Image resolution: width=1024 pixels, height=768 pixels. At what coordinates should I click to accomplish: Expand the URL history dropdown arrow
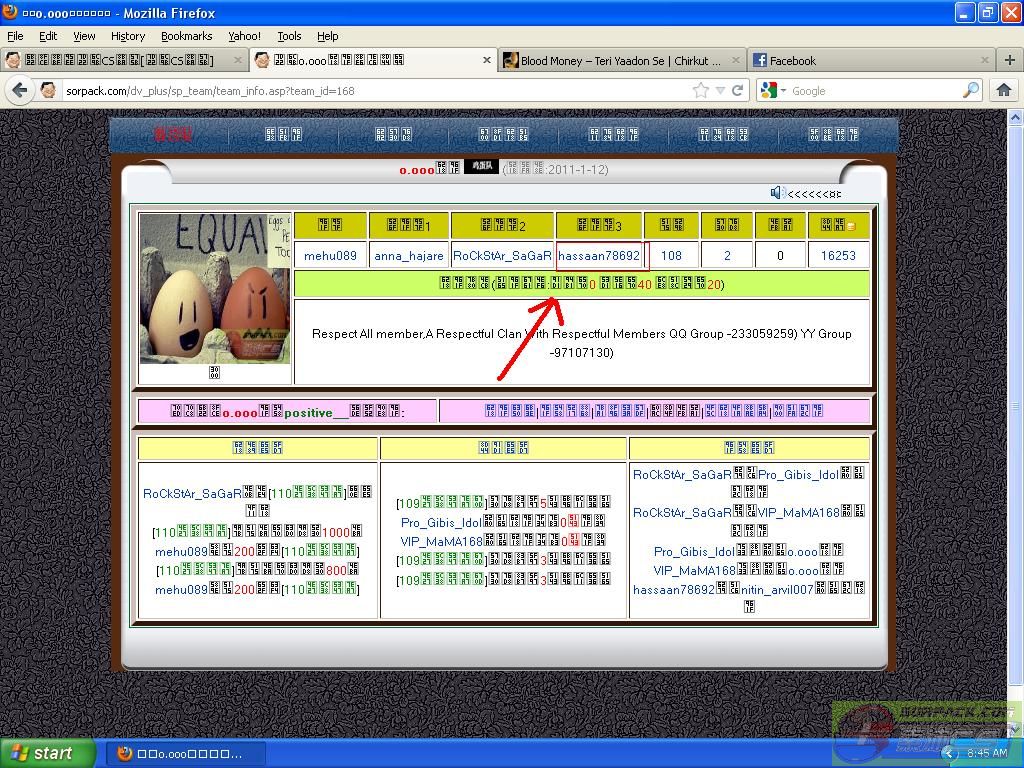[x=720, y=90]
